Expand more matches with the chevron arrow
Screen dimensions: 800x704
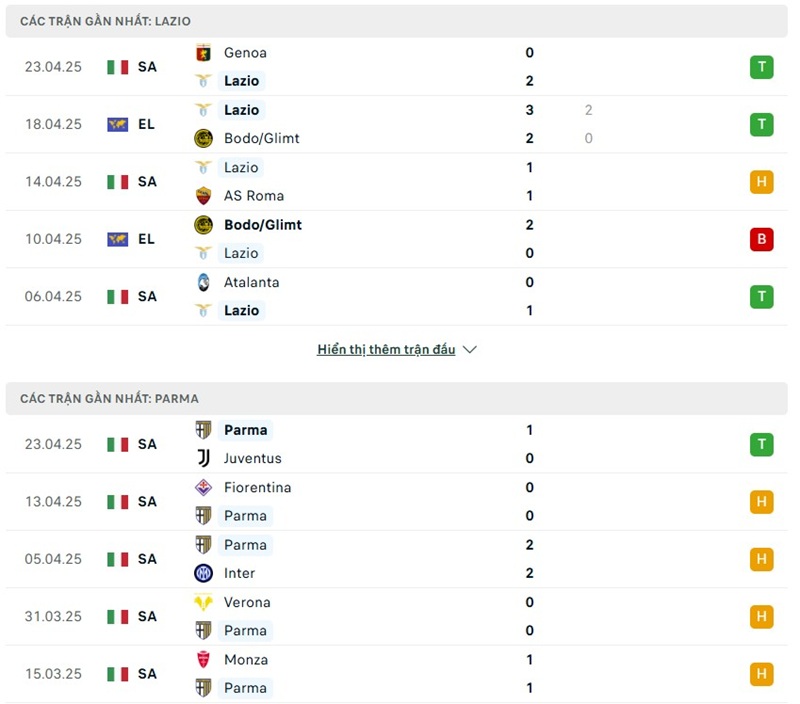coord(468,350)
